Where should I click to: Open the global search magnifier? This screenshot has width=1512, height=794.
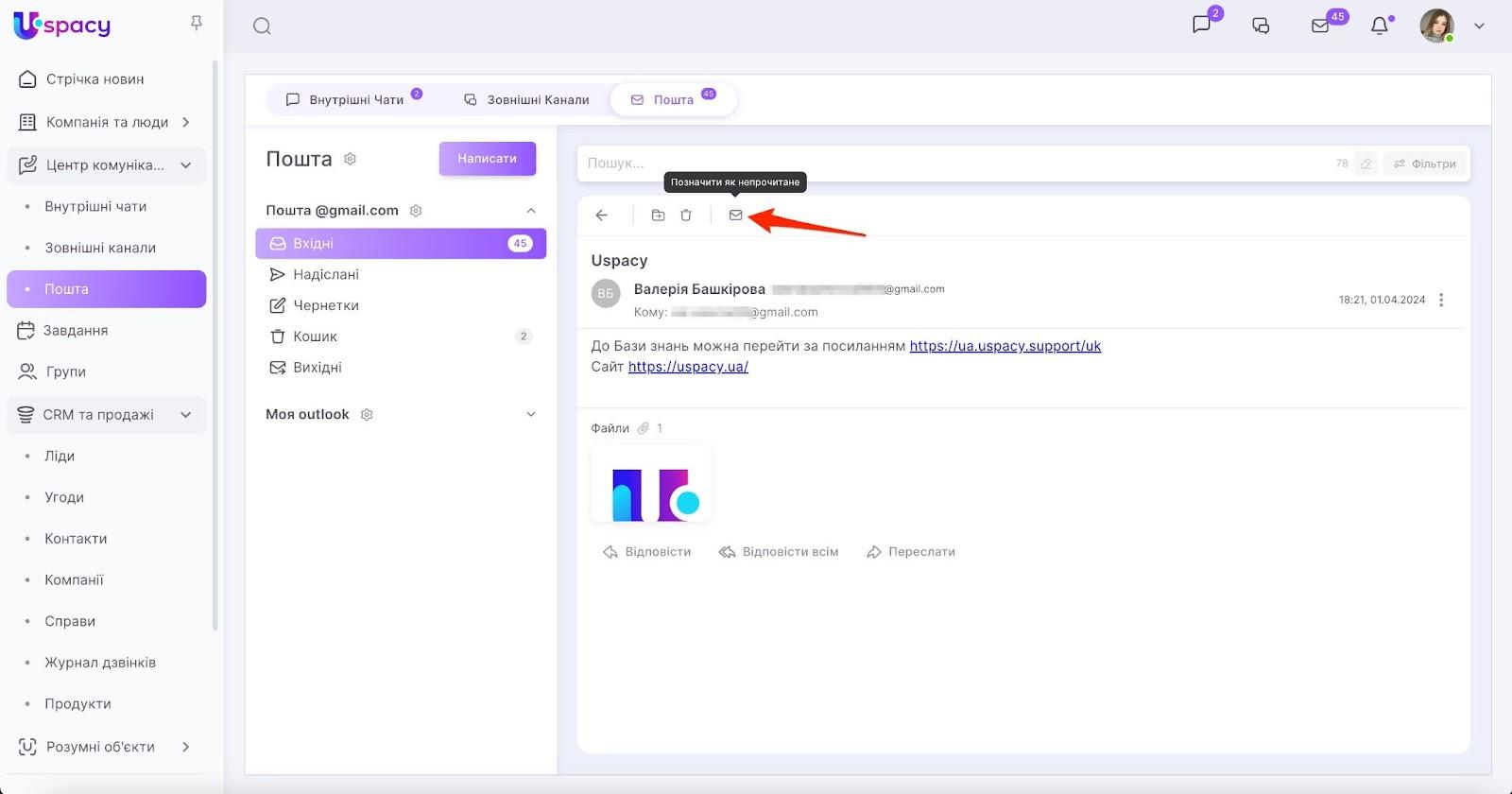[x=262, y=26]
